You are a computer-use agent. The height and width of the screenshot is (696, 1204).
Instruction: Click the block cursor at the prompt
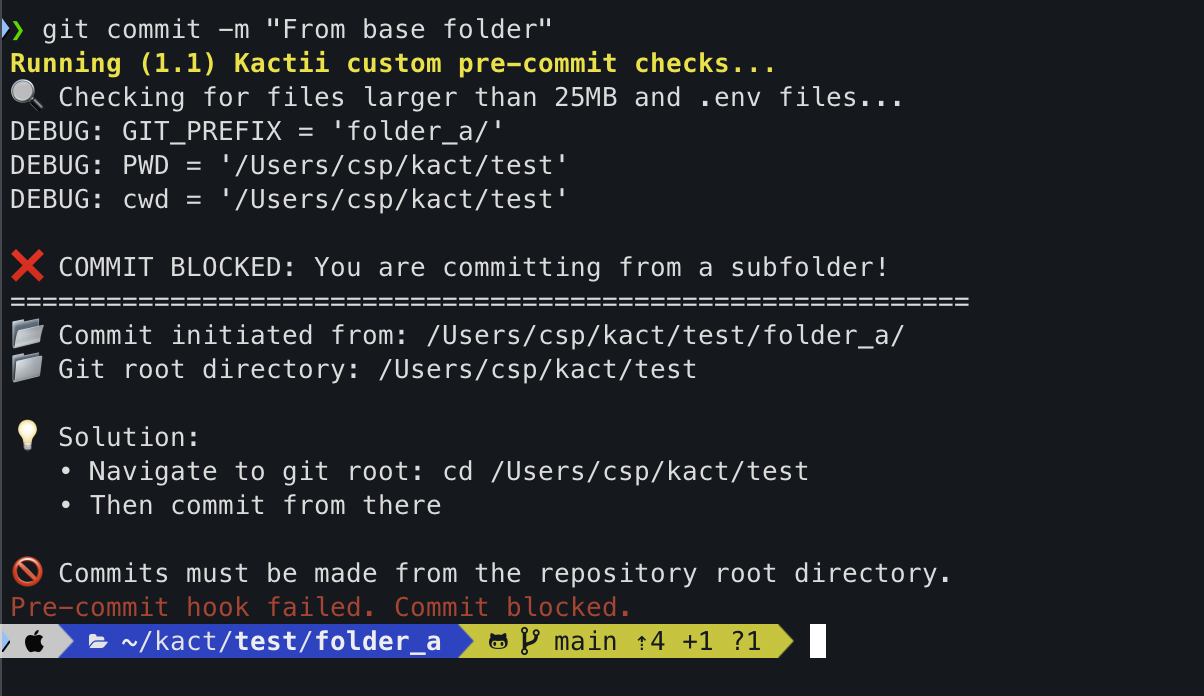coord(817,641)
